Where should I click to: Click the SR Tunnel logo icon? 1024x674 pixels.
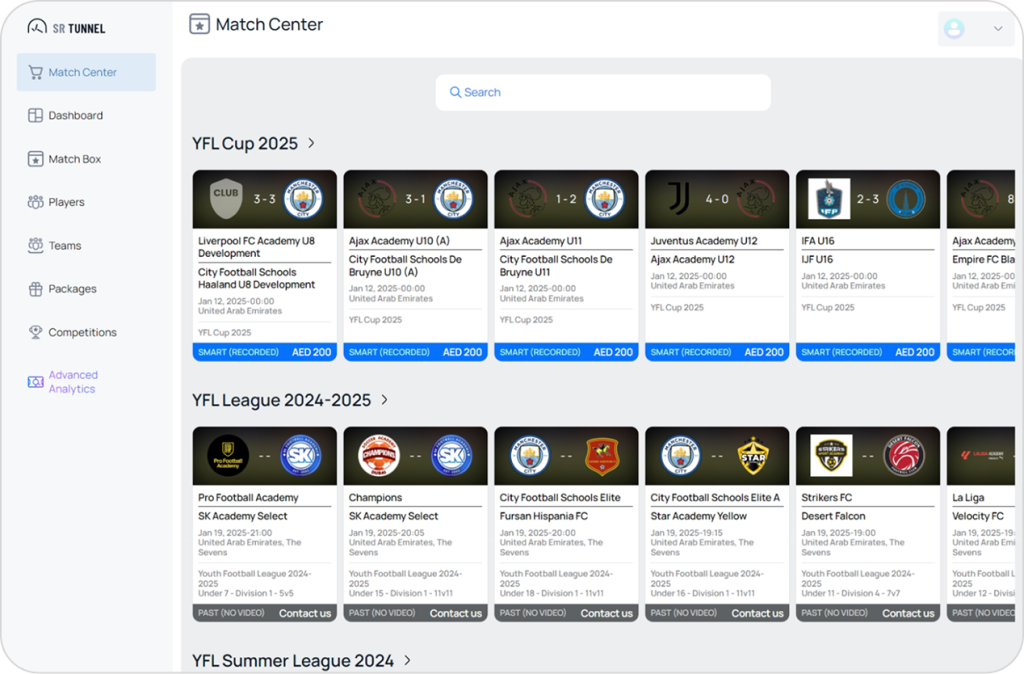point(37,27)
